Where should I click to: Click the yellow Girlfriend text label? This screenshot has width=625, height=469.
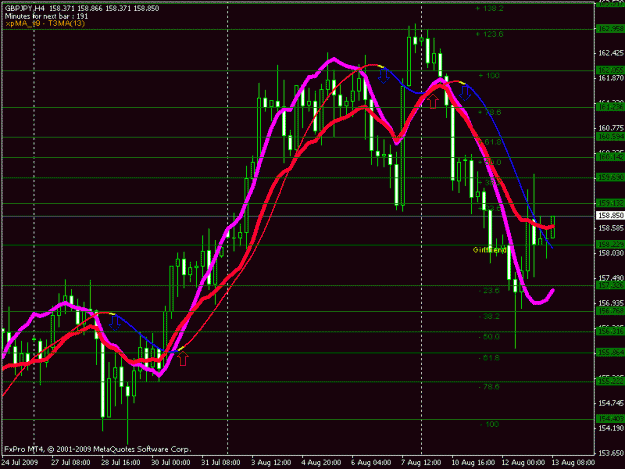(489, 250)
